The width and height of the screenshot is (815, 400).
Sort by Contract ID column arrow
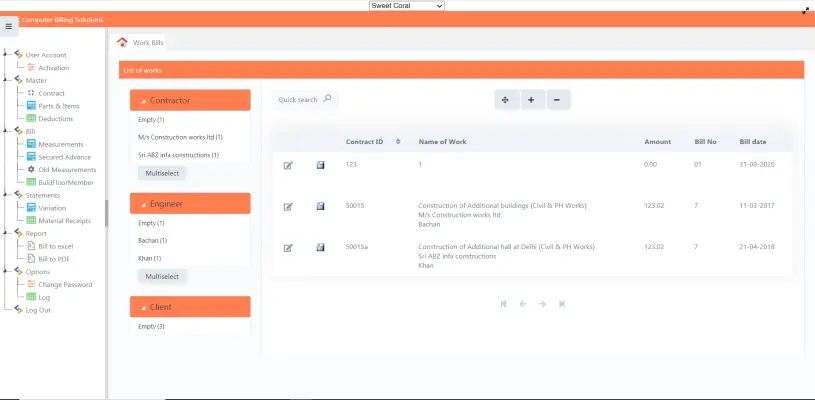[398, 141]
